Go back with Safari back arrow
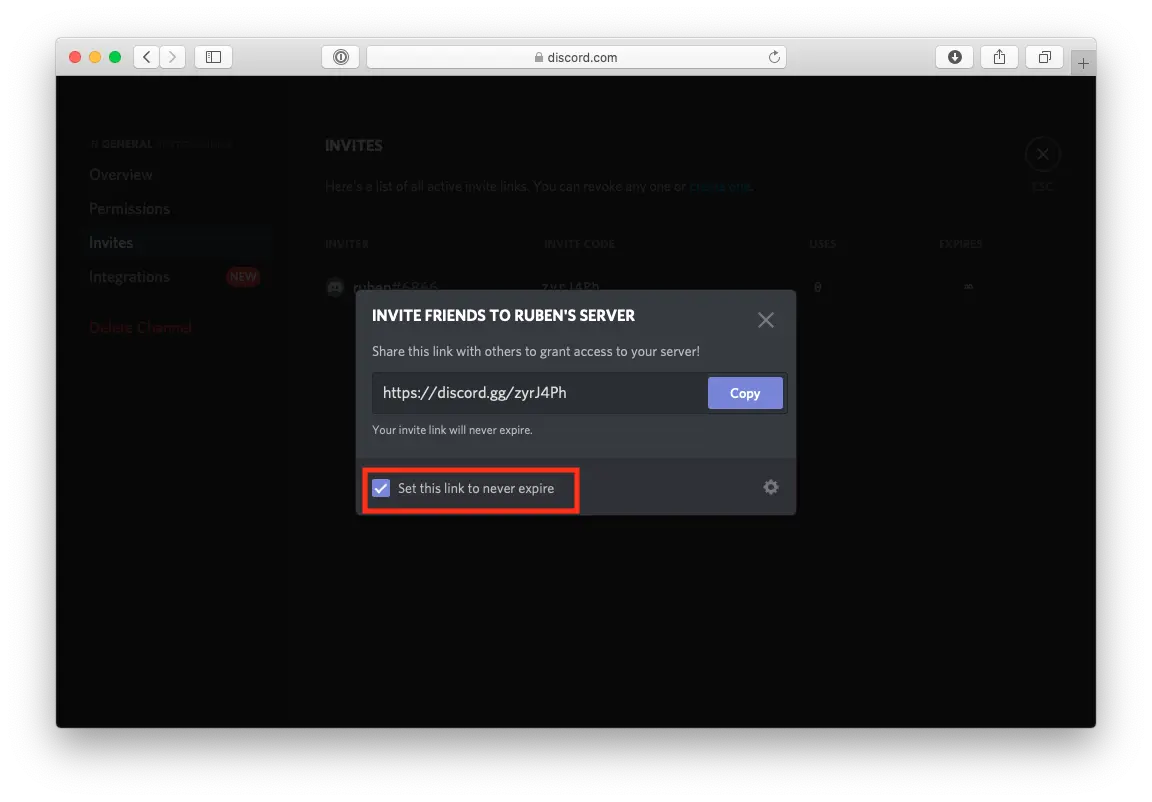Screen dimensions: 1152x802 point(147,57)
